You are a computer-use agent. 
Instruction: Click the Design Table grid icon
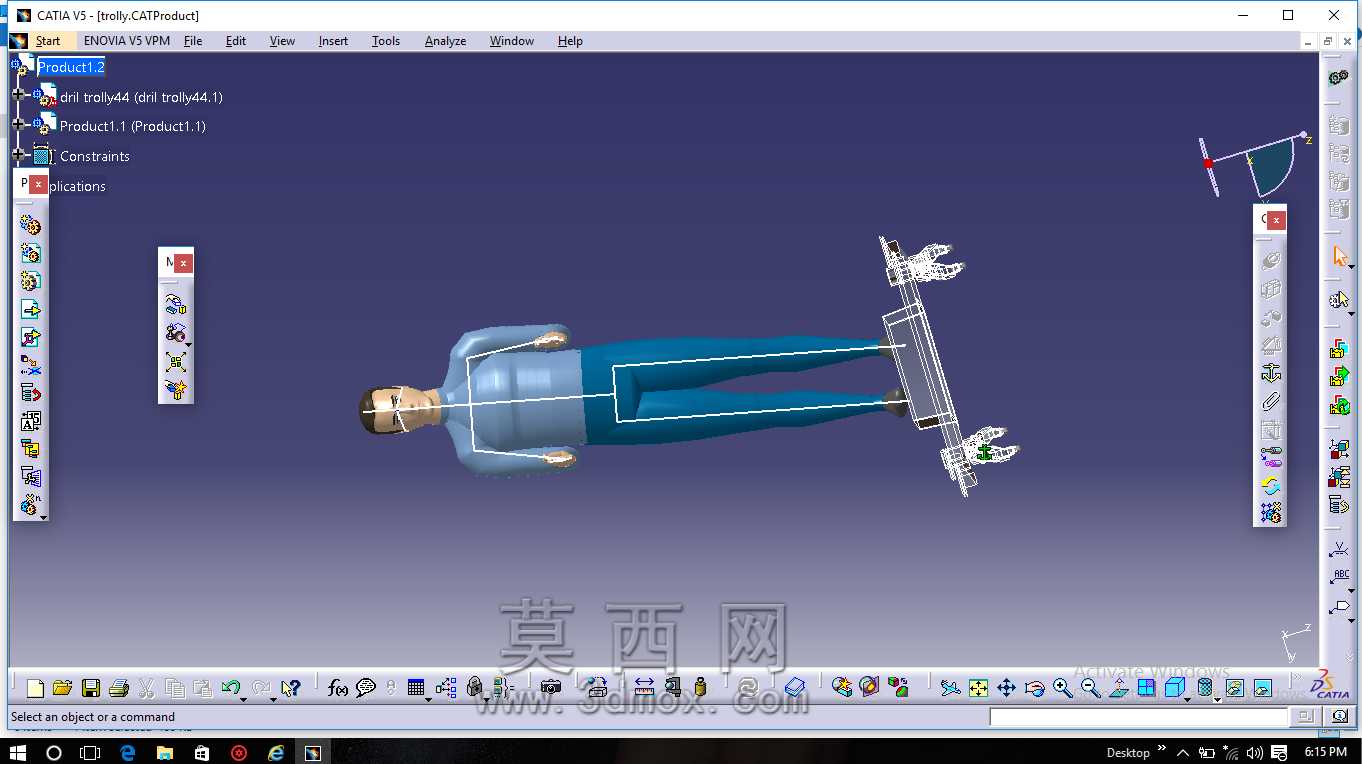[416, 688]
